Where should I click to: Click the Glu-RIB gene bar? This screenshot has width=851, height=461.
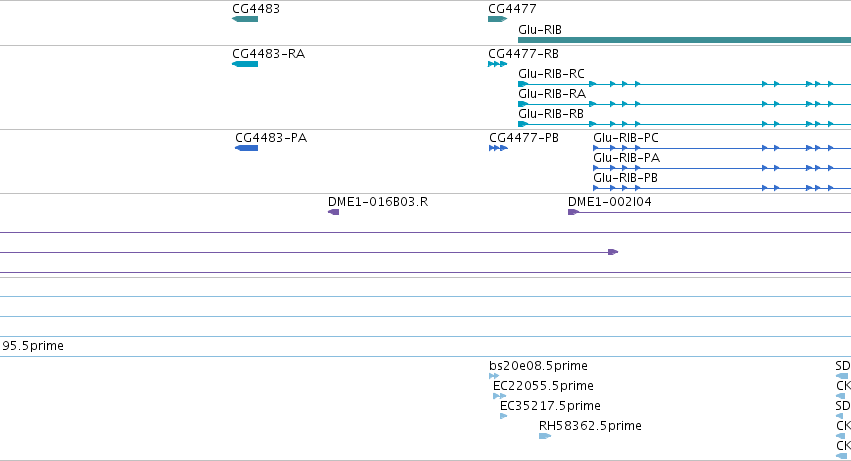click(684, 40)
